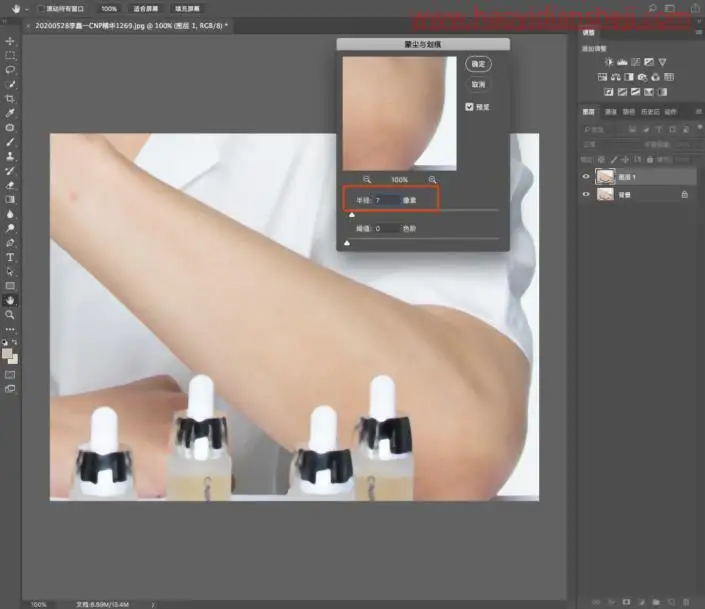
Task: Add a Brightness/Contrast adjustment
Action: [x=609, y=62]
